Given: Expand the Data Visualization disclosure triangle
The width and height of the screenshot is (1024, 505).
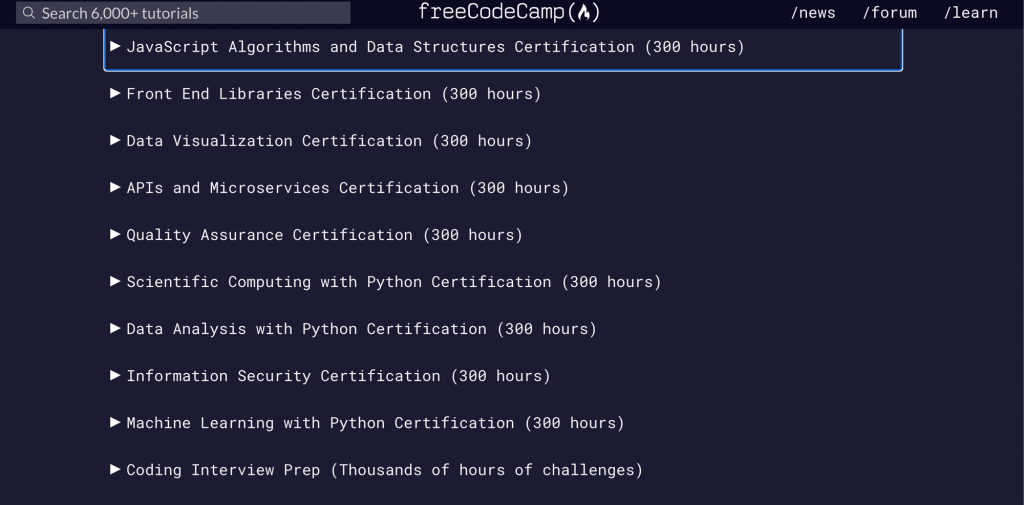Looking at the screenshot, I should 116,140.
